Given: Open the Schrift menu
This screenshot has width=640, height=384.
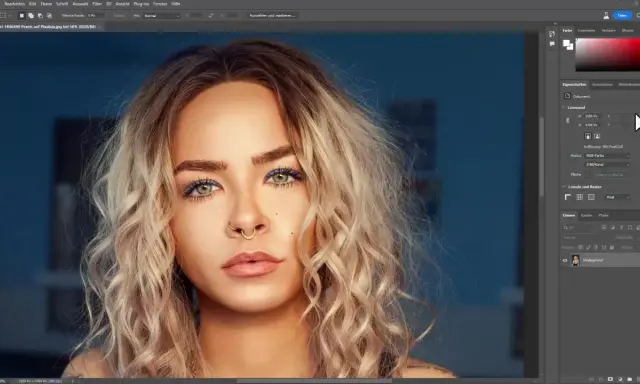Looking at the screenshot, I should coord(62,4).
